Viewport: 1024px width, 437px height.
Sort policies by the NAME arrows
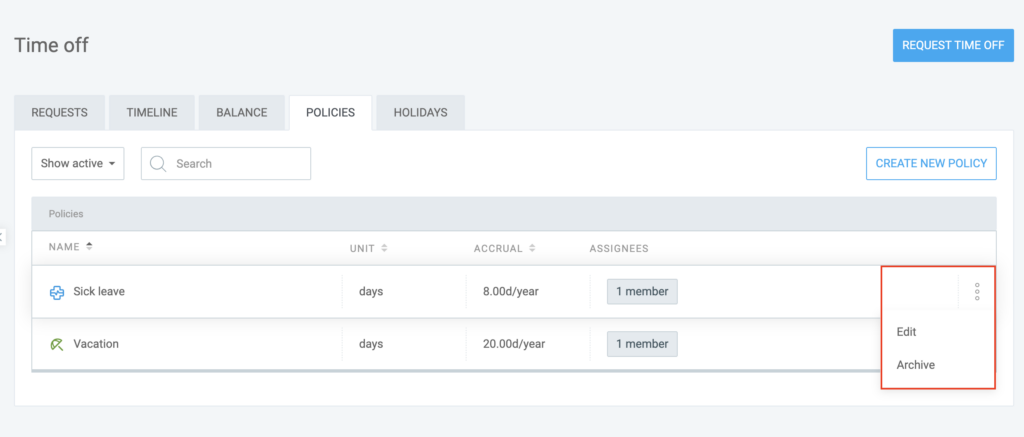click(89, 247)
